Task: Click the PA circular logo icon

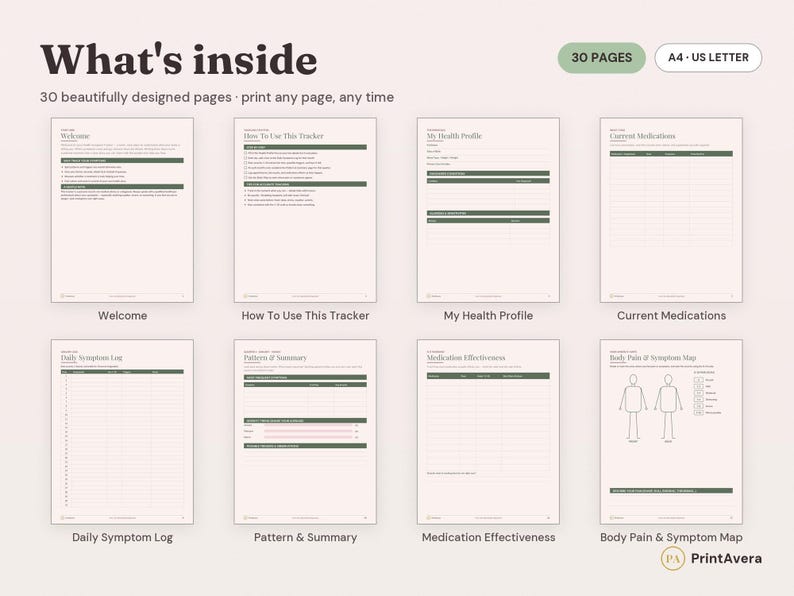Action: (x=673, y=559)
